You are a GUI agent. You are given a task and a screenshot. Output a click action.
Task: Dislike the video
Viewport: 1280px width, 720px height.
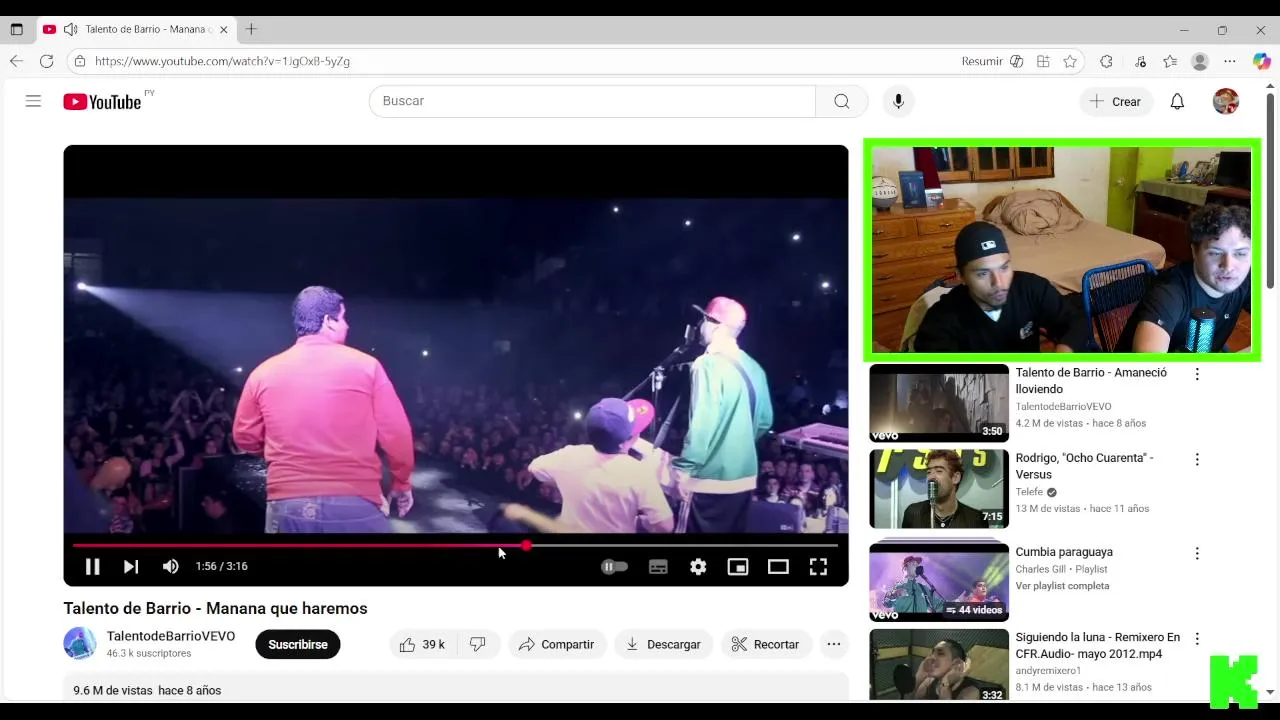[478, 645]
